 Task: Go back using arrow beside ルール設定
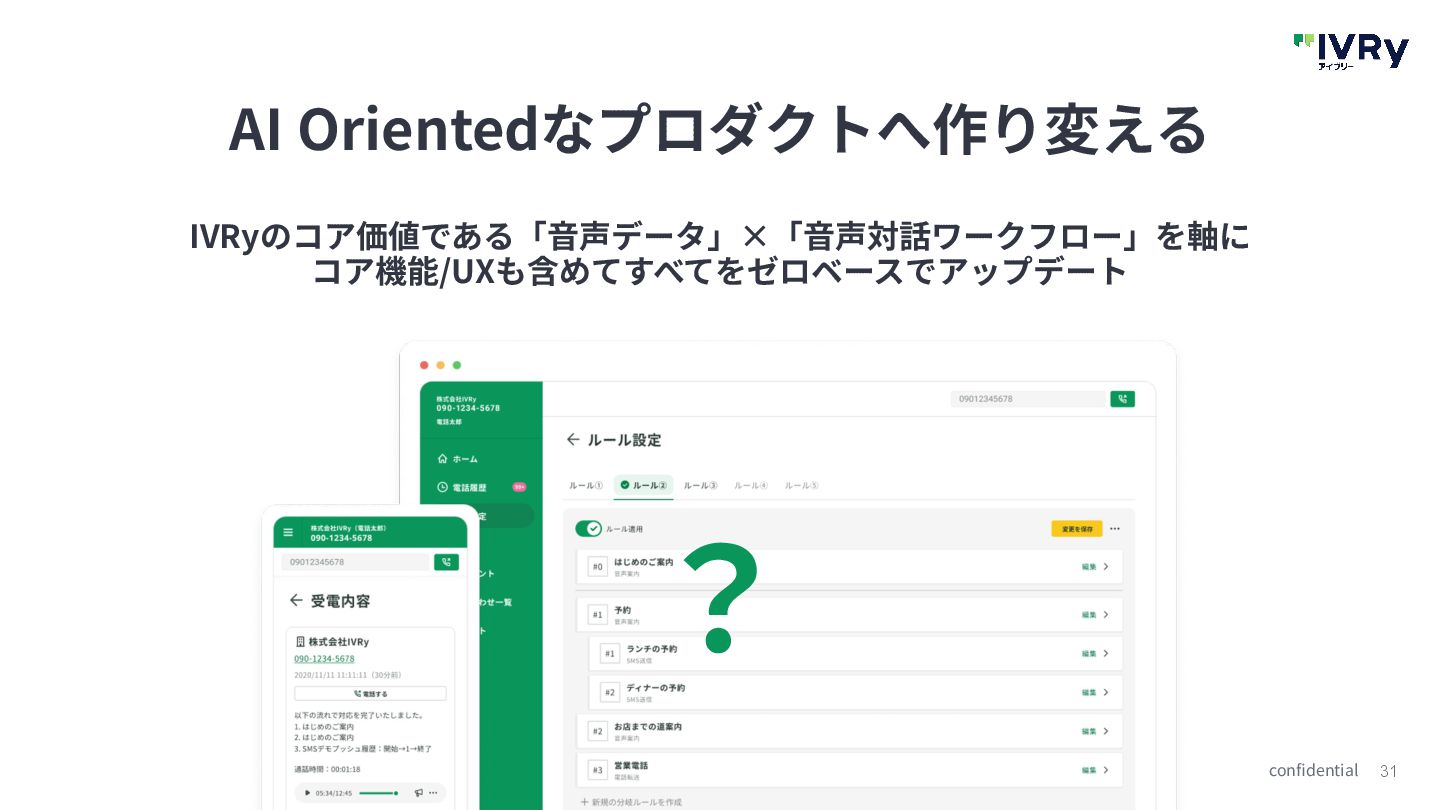pyautogui.click(x=573, y=440)
